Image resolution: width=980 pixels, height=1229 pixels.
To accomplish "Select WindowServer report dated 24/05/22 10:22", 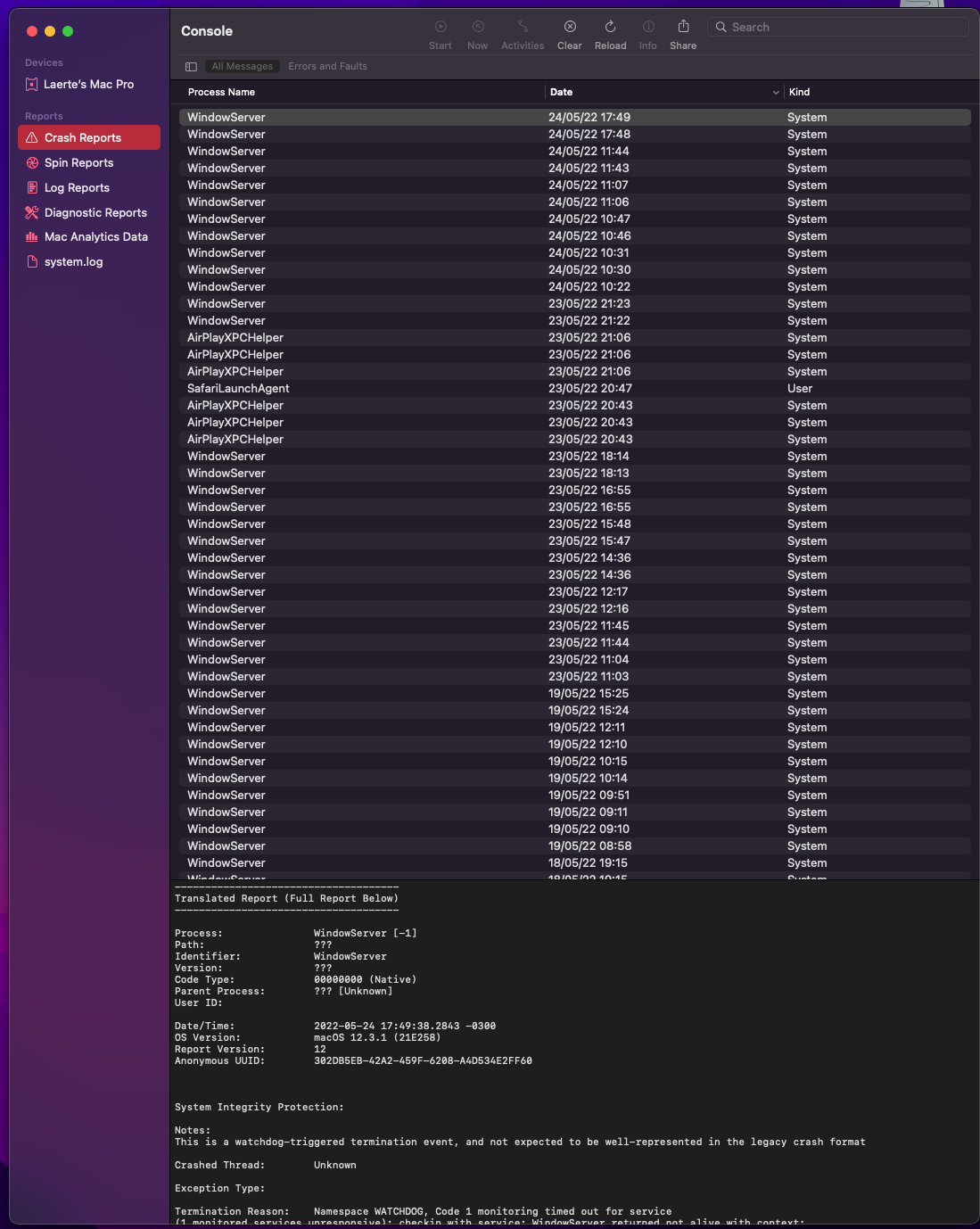I will pos(575,286).
